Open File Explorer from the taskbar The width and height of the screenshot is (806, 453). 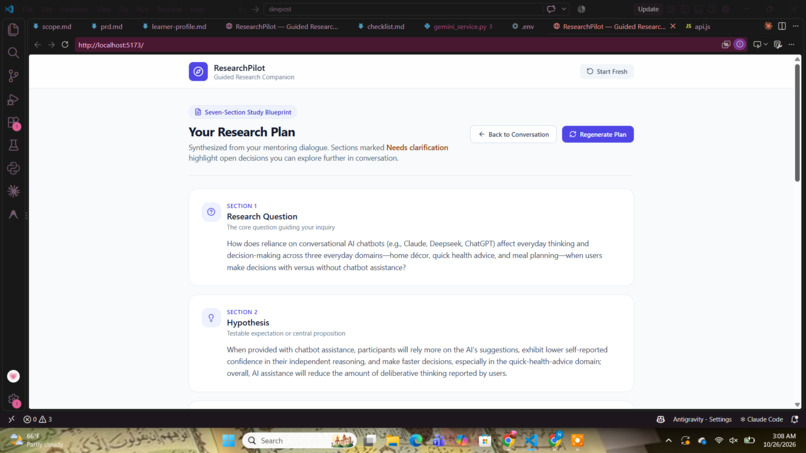point(393,441)
